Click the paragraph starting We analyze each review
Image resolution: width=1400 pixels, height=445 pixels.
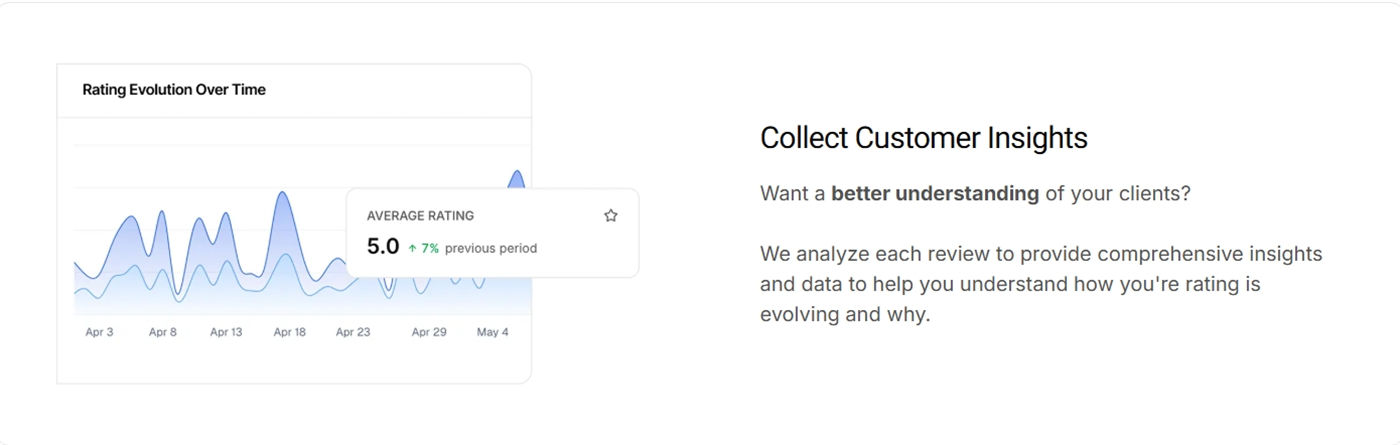point(1041,284)
